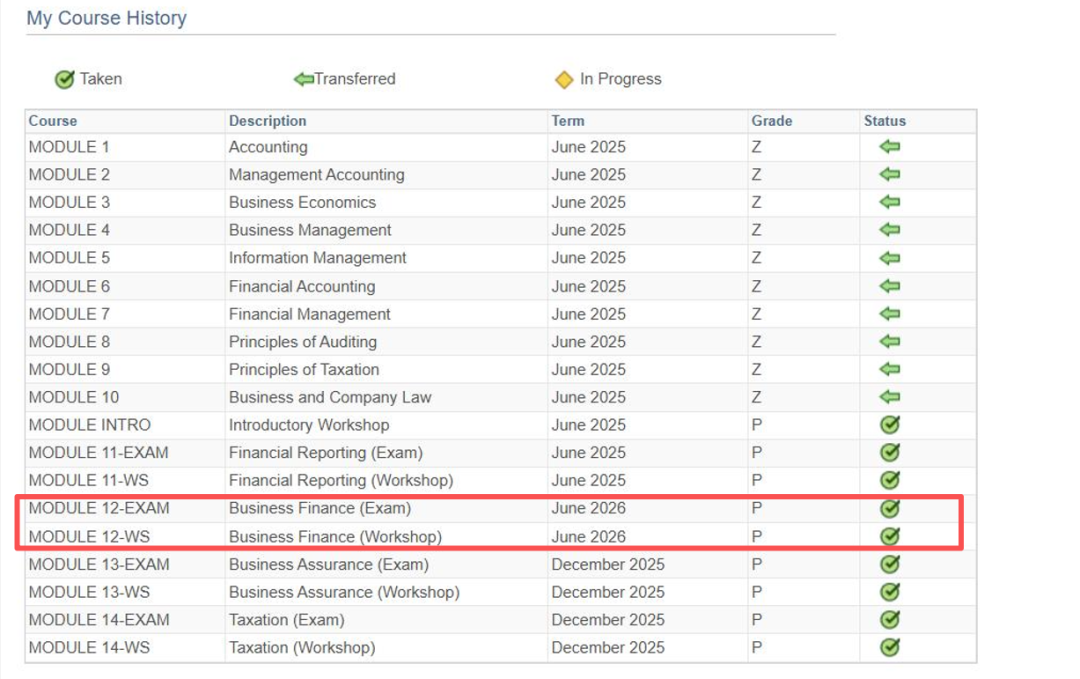Click the transferred arrow icon for MODULE 1

[x=890, y=147]
